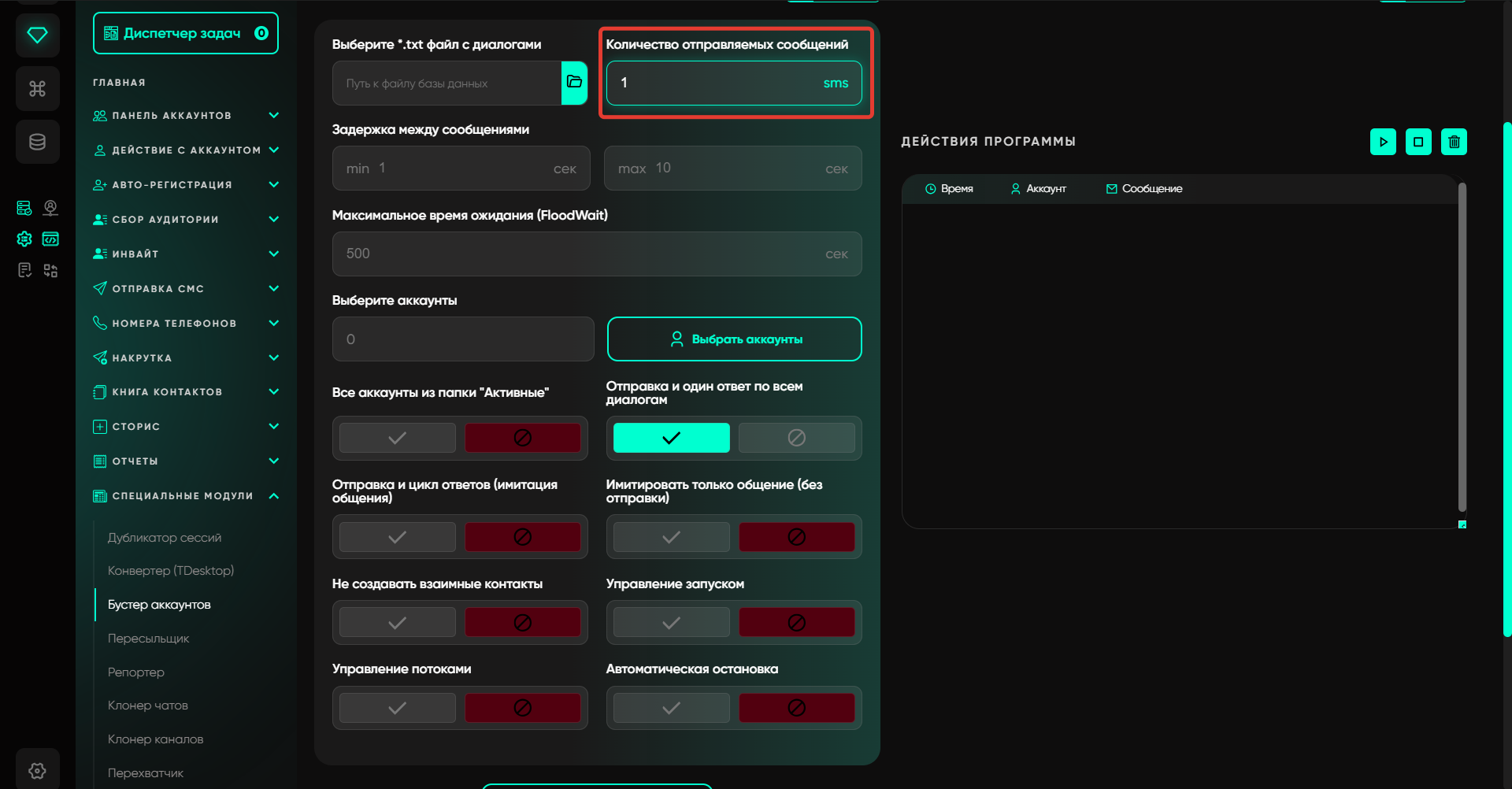Image resolution: width=1512 pixels, height=789 pixels.
Task: Disable "Отправка и один ответ" with ban toggle
Action: [x=796, y=438]
